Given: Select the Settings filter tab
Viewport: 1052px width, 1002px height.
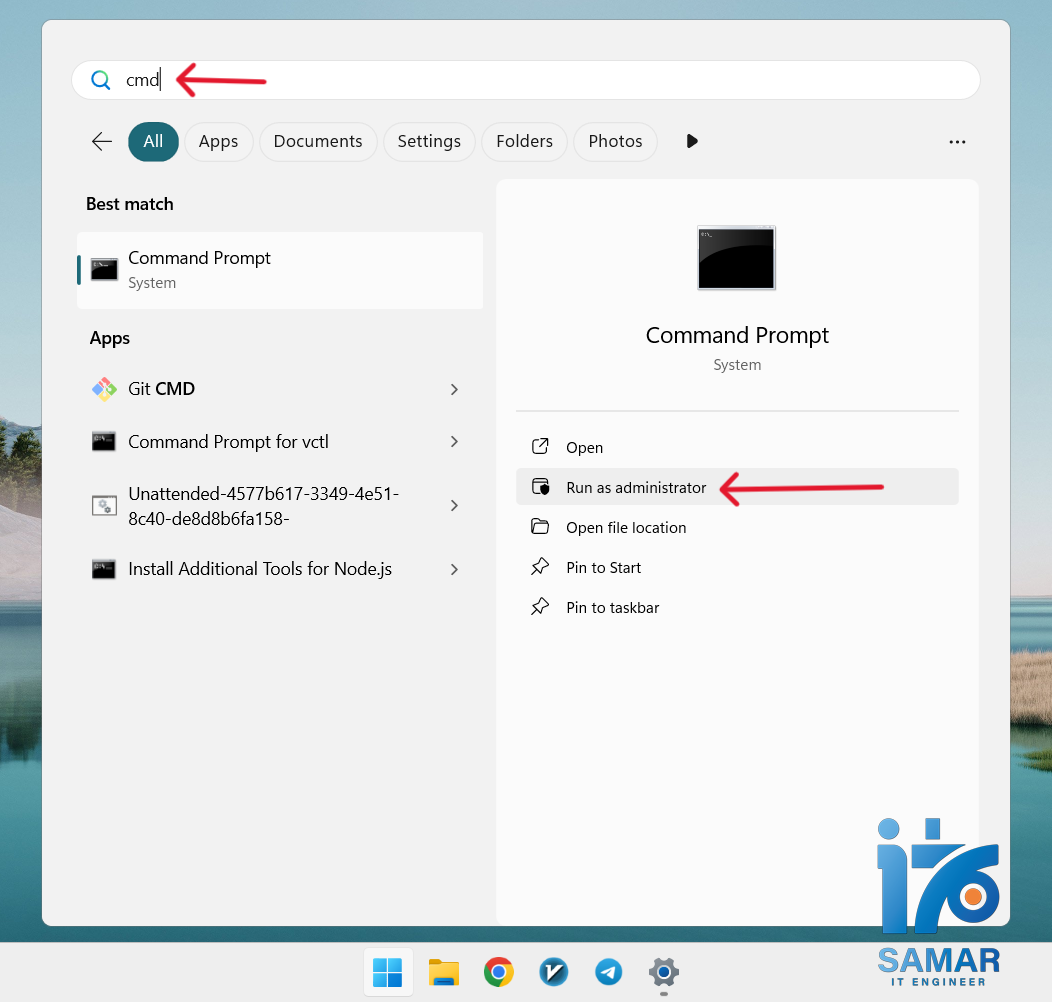Looking at the screenshot, I should (429, 142).
